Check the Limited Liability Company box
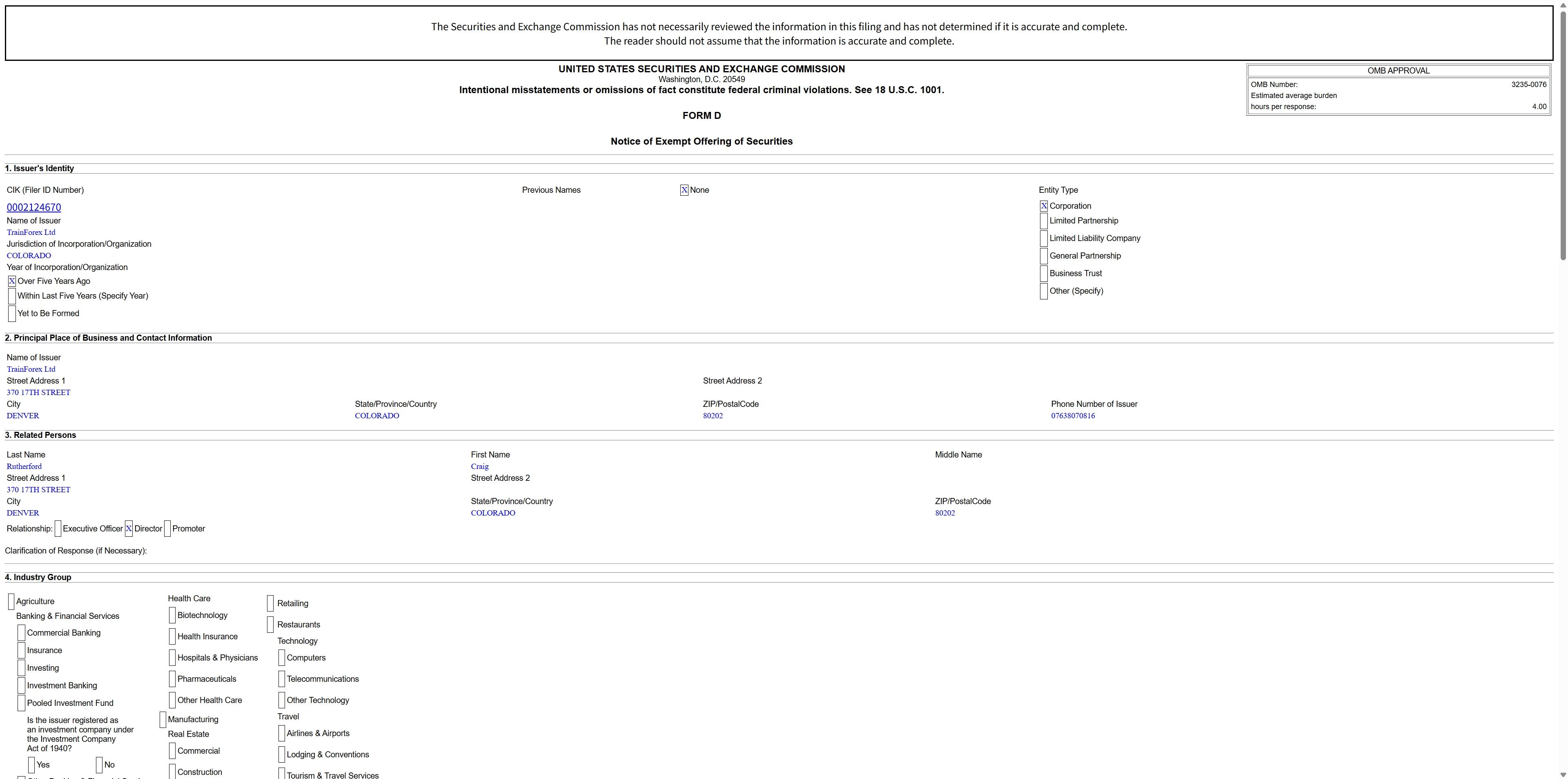The image size is (1568, 779). pyautogui.click(x=1044, y=239)
